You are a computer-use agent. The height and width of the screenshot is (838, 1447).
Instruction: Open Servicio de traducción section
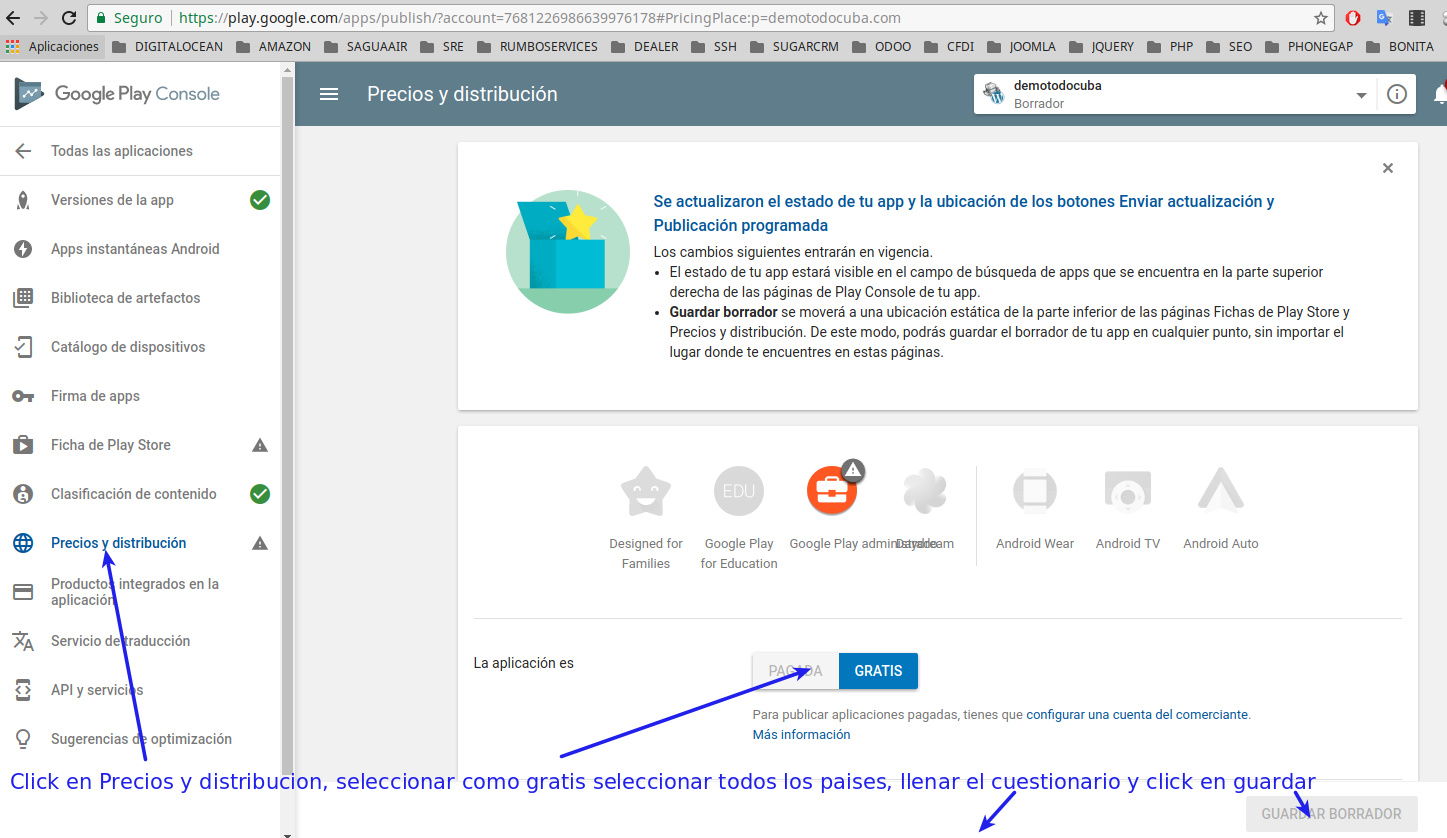(x=120, y=641)
